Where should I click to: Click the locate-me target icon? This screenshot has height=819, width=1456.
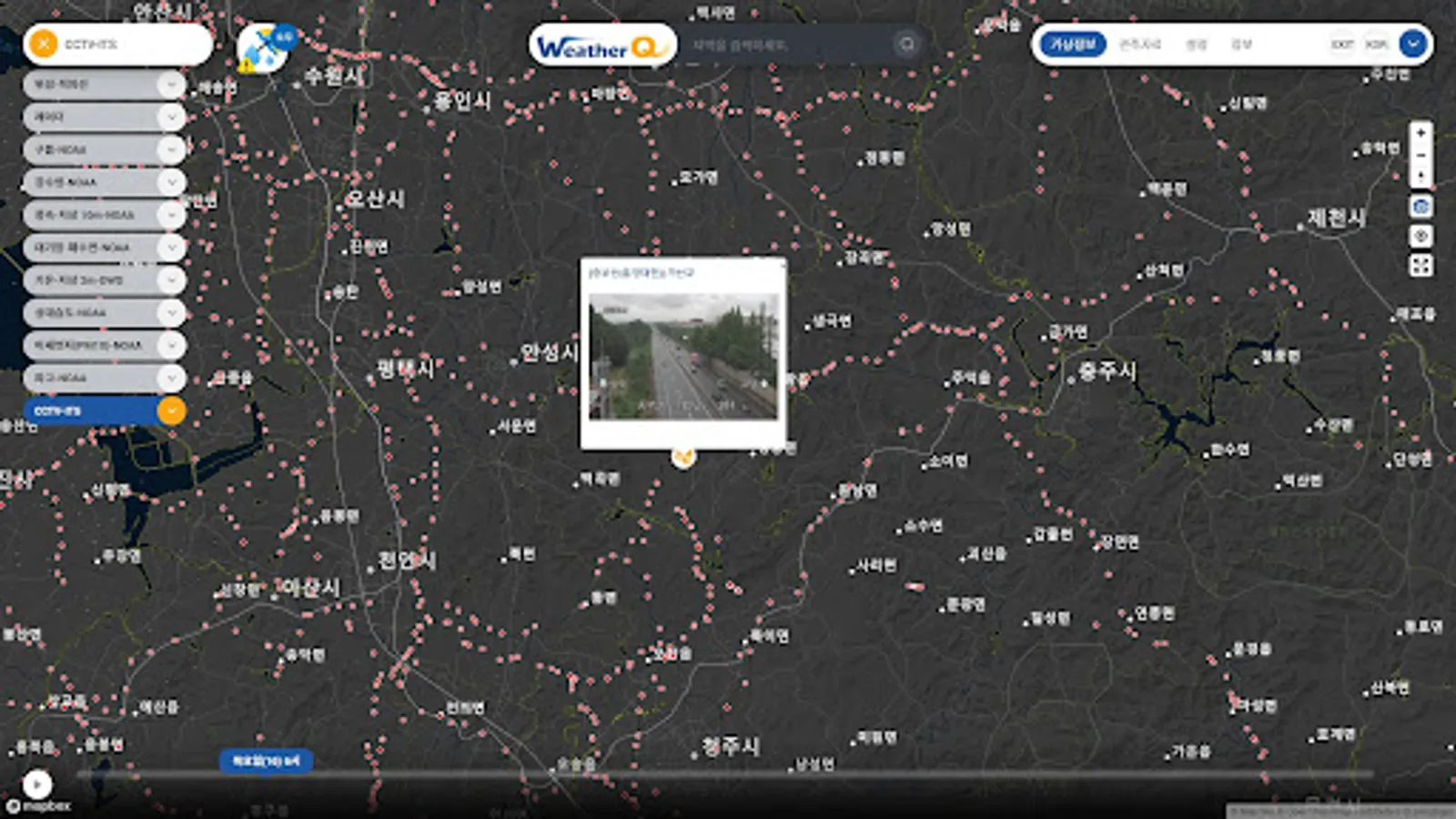coord(1421,236)
